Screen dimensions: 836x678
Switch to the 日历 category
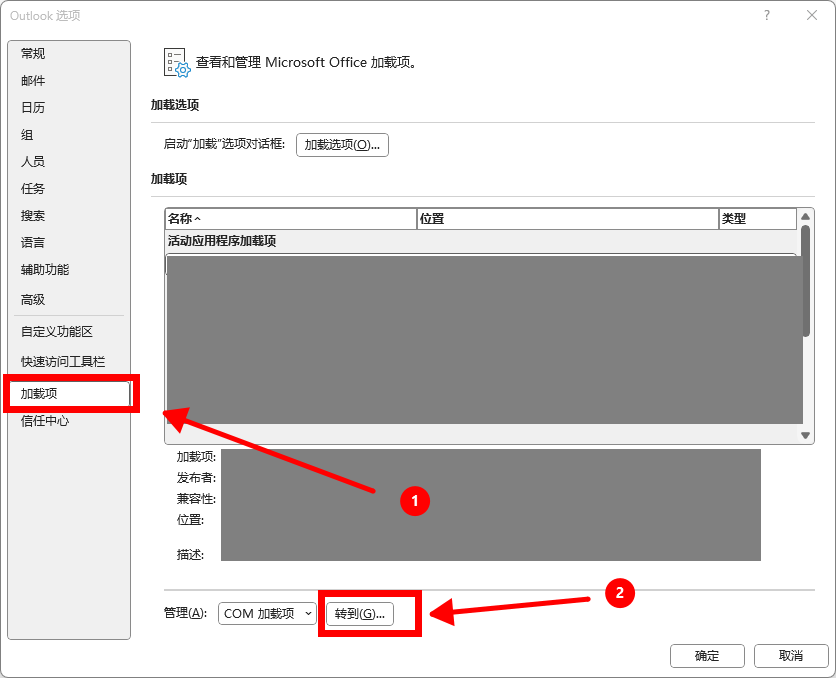tap(33, 108)
